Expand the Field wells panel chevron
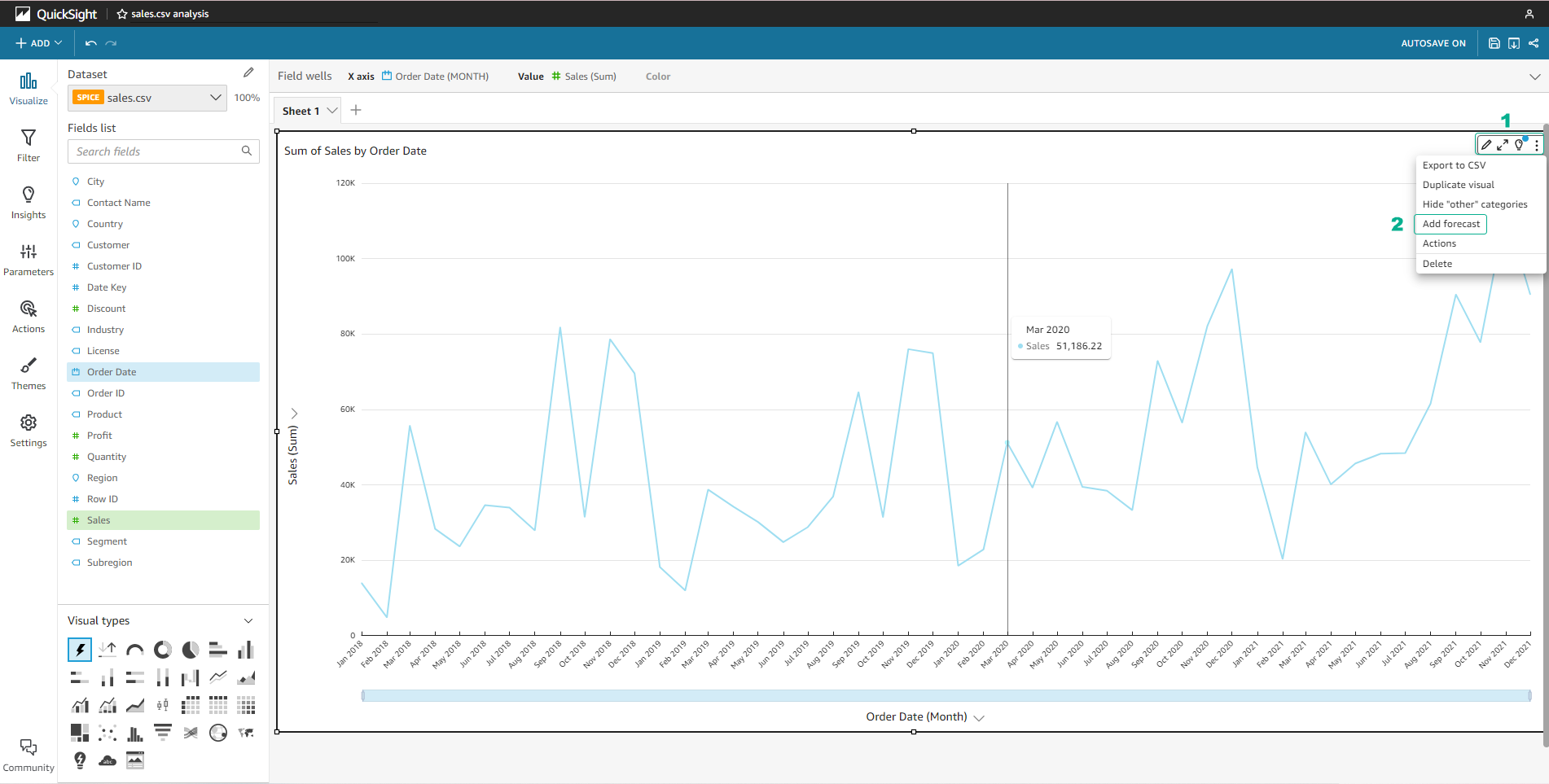1549x784 pixels. (1534, 77)
